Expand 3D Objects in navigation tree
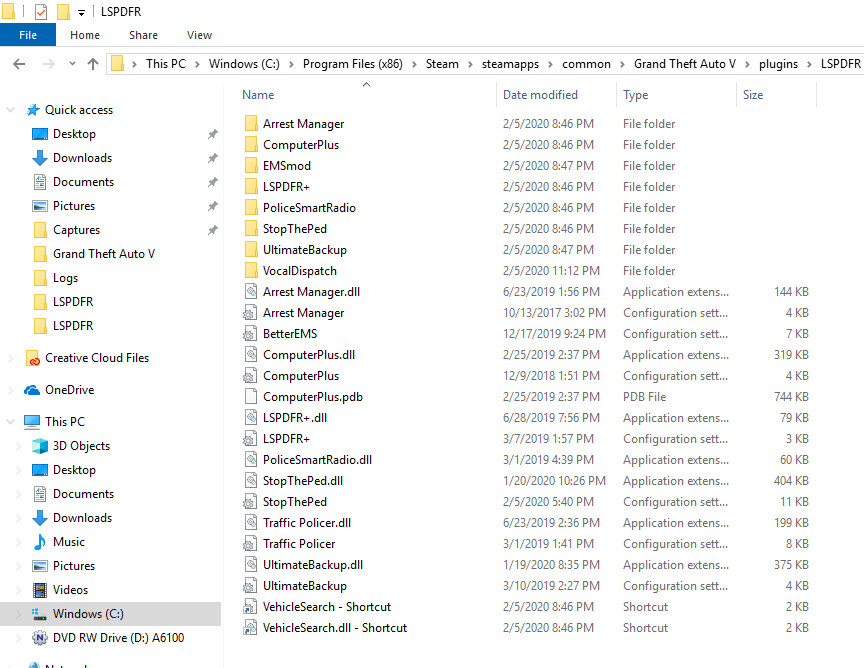 tap(19, 446)
